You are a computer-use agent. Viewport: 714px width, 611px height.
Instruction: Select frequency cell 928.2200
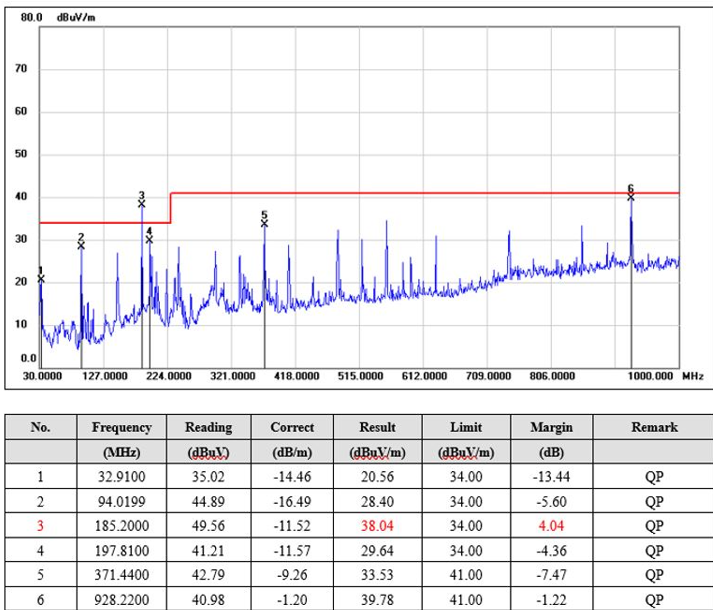122,599
